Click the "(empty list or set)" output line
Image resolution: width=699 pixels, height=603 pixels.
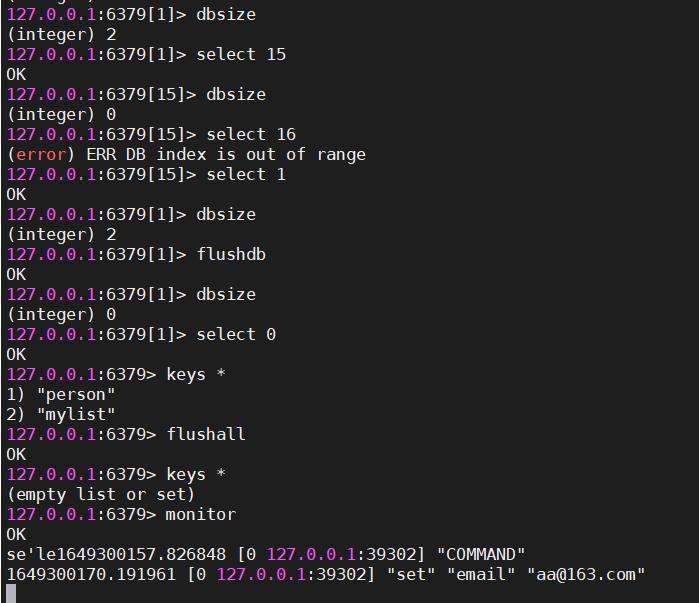100,494
